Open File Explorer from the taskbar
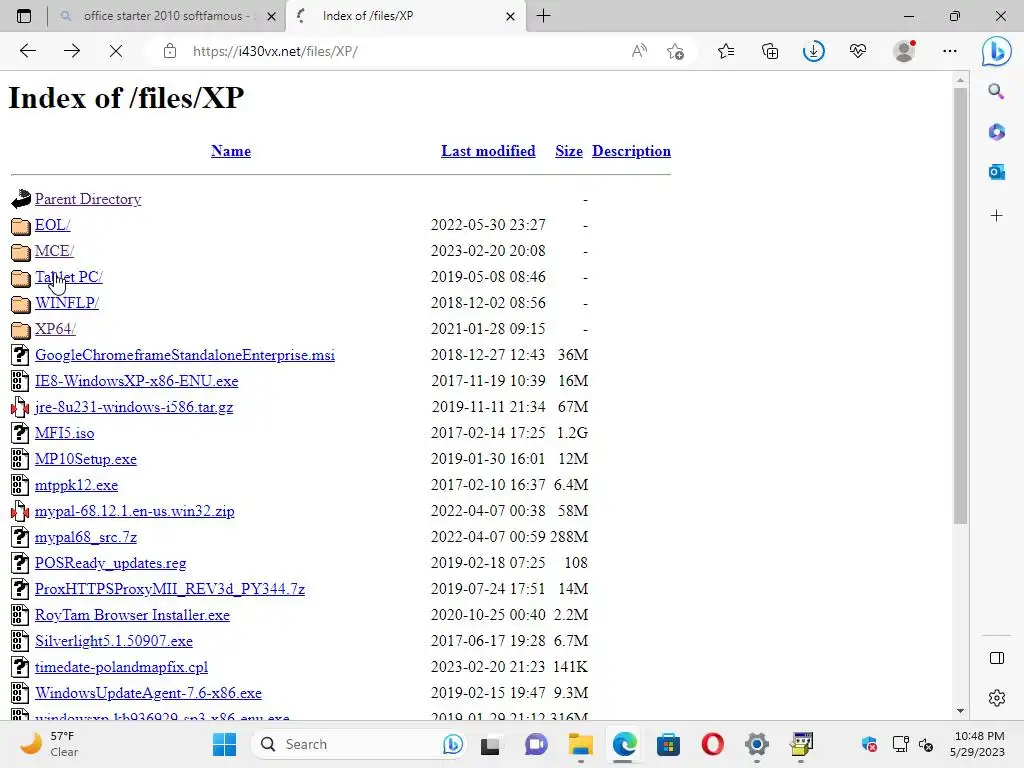This screenshot has width=1024, height=768. click(580, 744)
